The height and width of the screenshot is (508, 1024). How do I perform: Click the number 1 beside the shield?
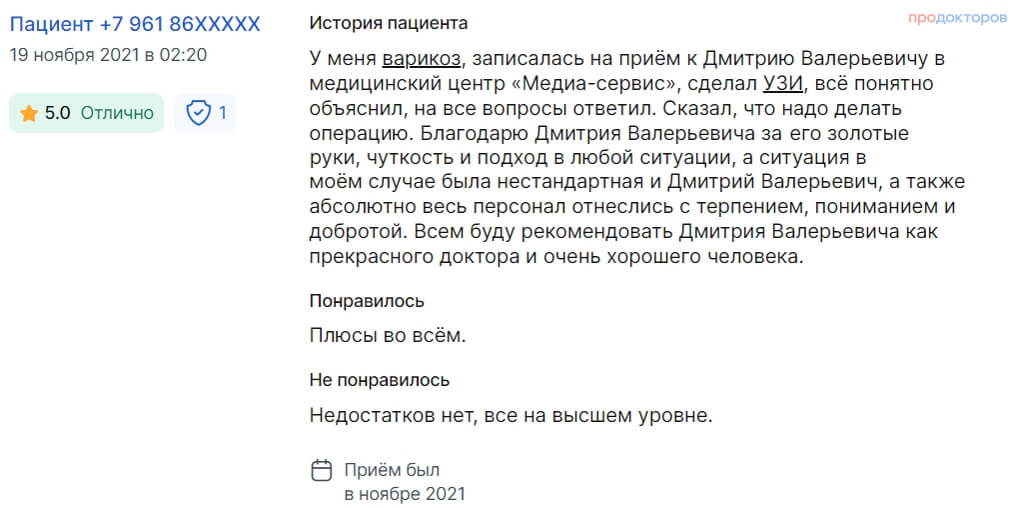tap(222, 114)
